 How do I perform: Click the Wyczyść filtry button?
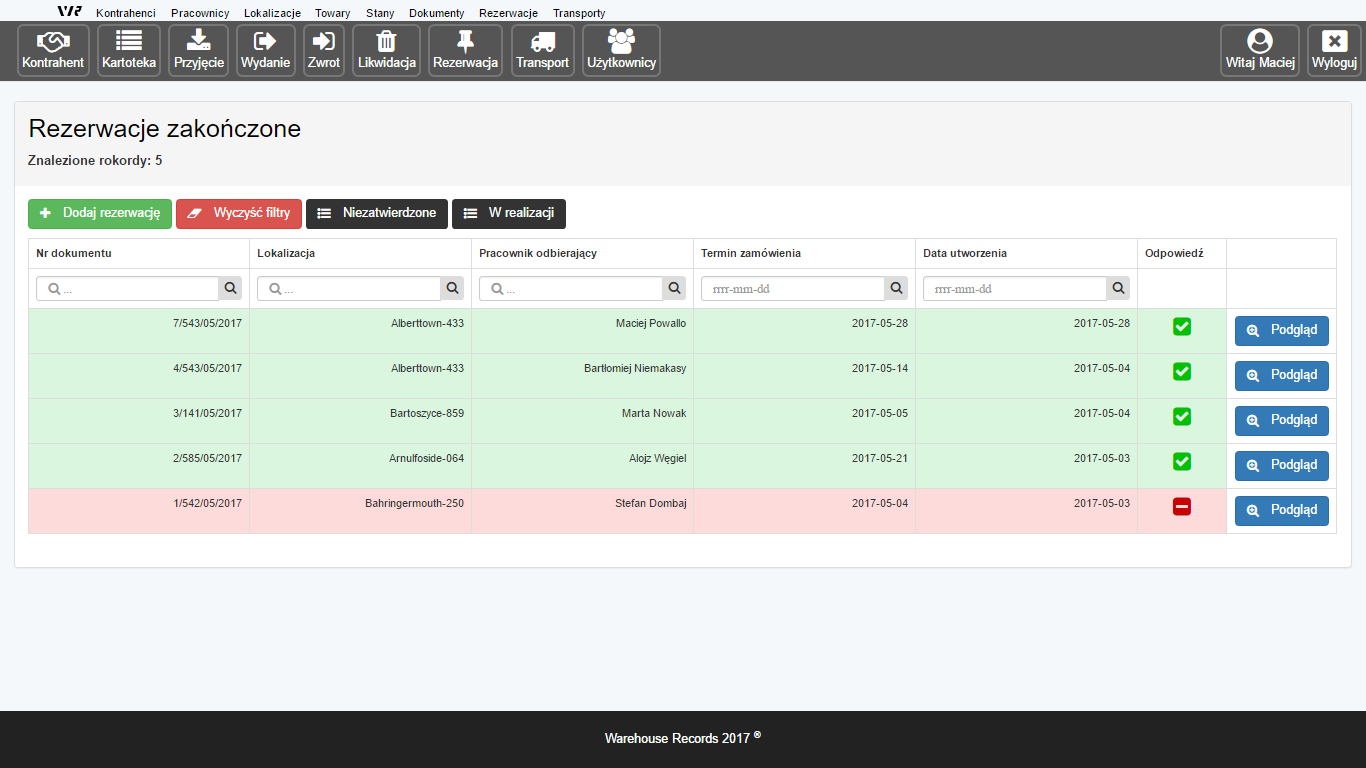click(x=239, y=214)
